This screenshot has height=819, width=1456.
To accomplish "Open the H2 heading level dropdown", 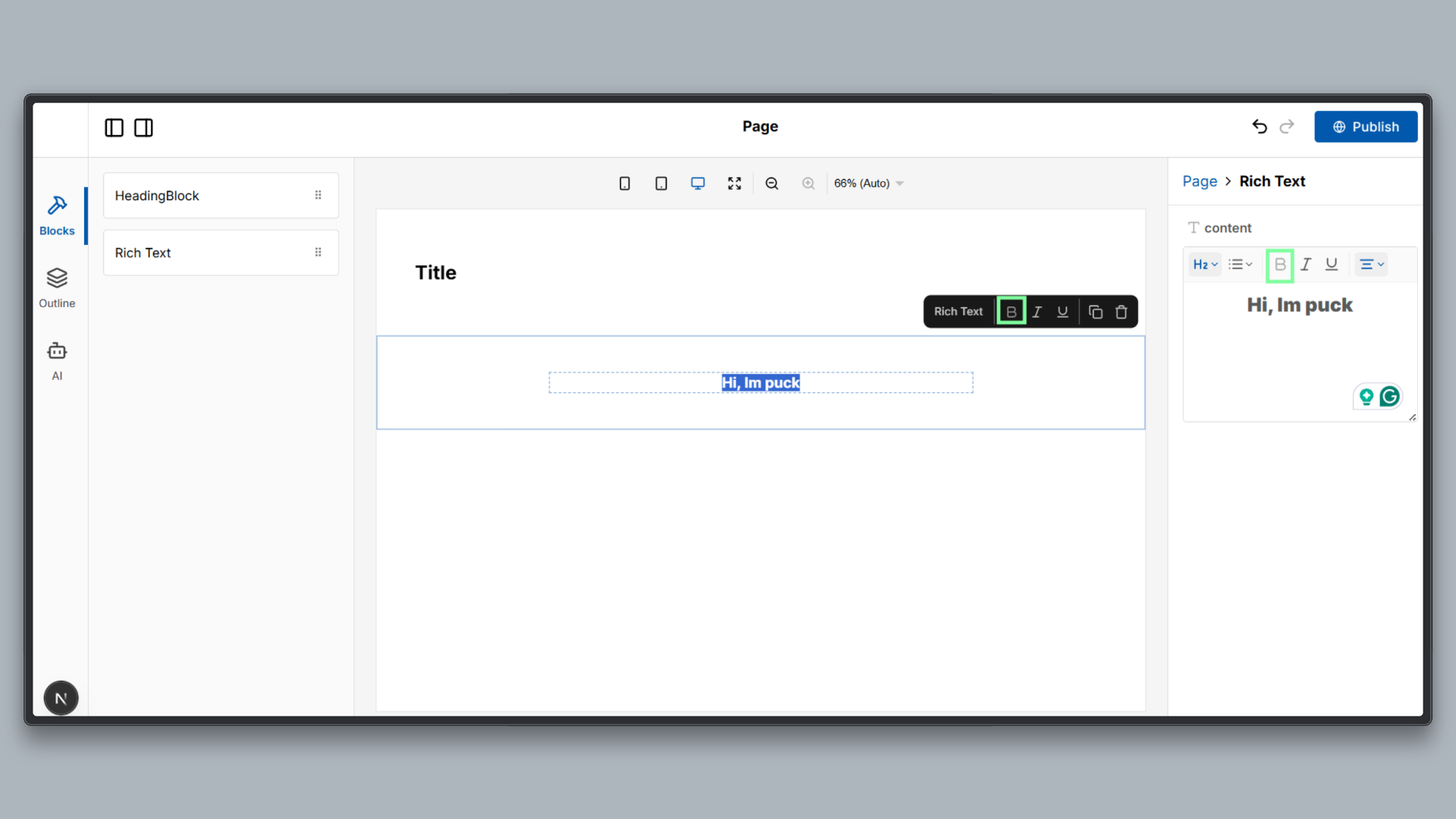I will pyautogui.click(x=1204, y=264).
